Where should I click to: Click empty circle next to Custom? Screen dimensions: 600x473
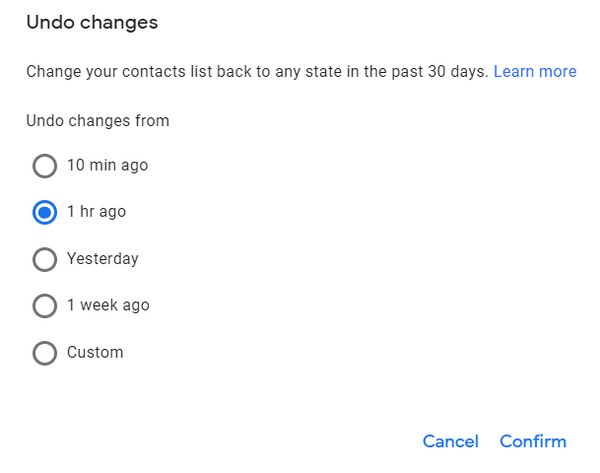pos(44,353)
